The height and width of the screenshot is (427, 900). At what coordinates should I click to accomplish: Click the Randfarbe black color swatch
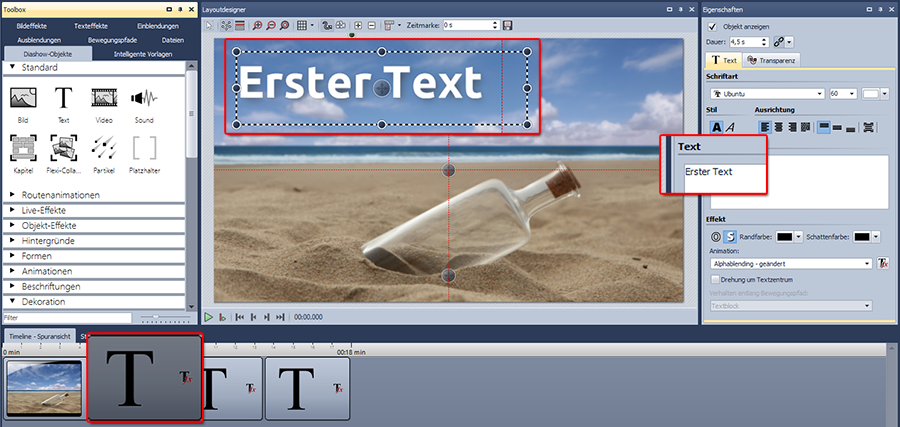click(x=785, y=236)
